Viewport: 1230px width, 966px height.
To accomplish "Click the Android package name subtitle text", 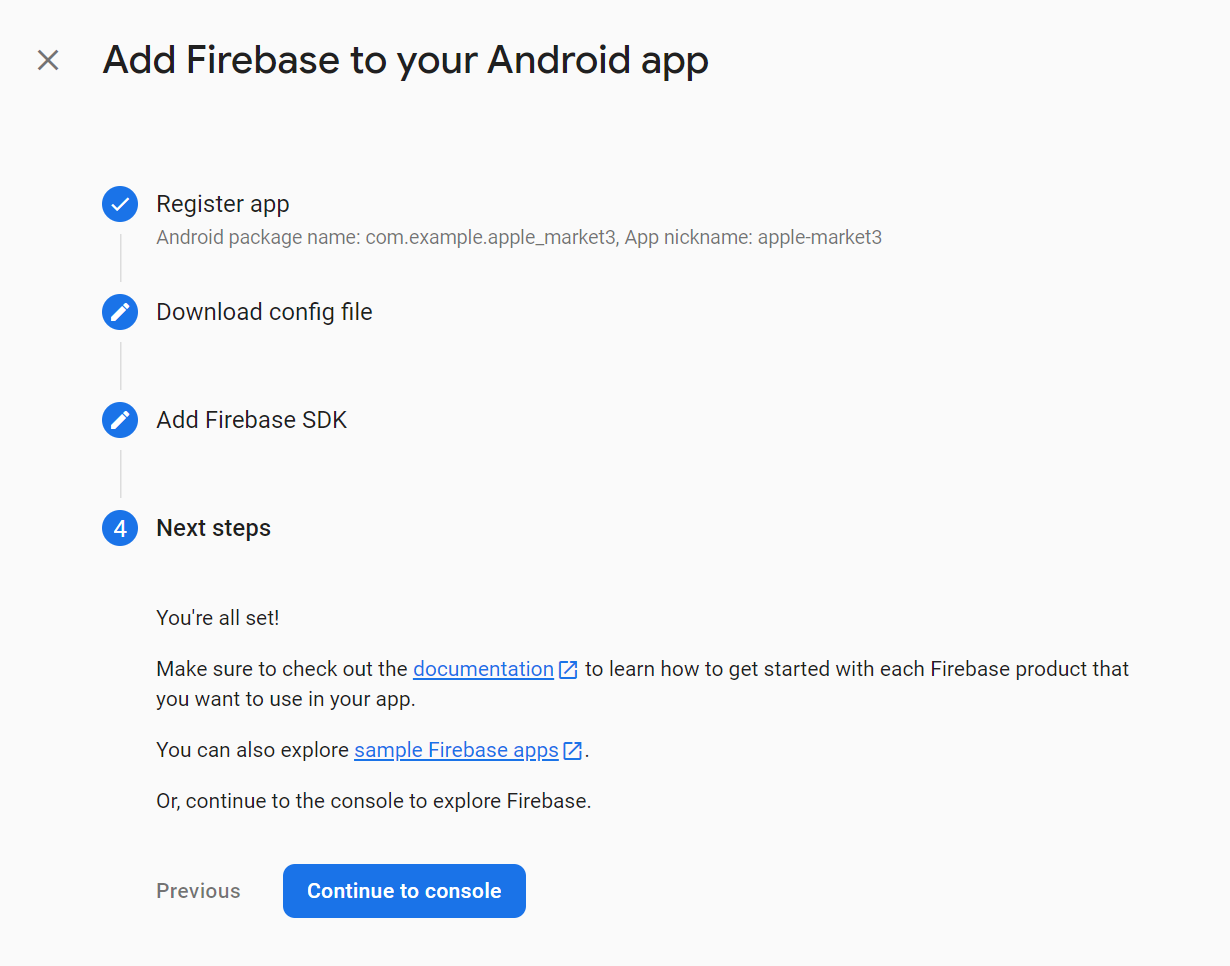I will 386,238.
